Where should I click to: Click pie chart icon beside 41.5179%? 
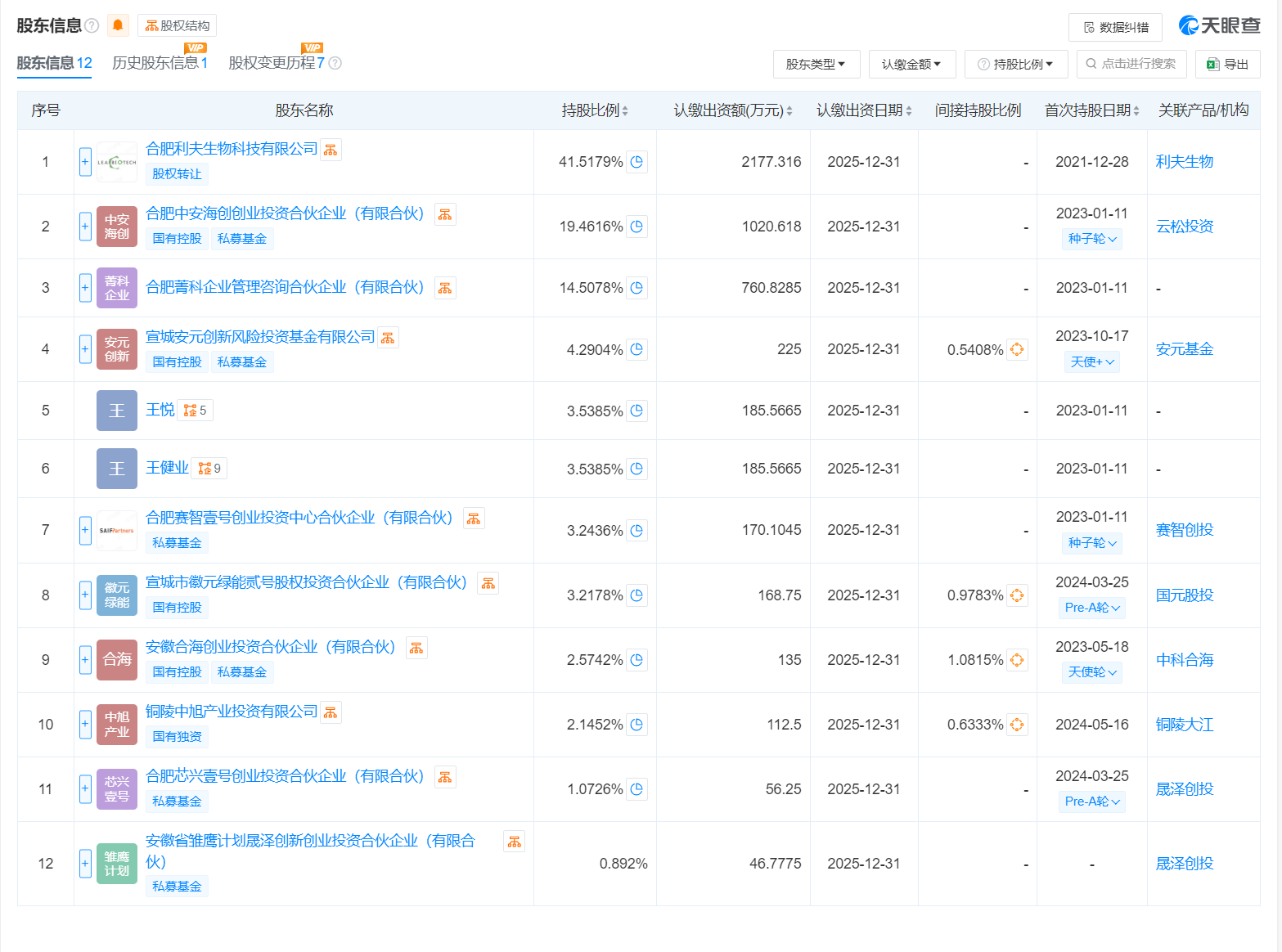[x=637, y=162]
